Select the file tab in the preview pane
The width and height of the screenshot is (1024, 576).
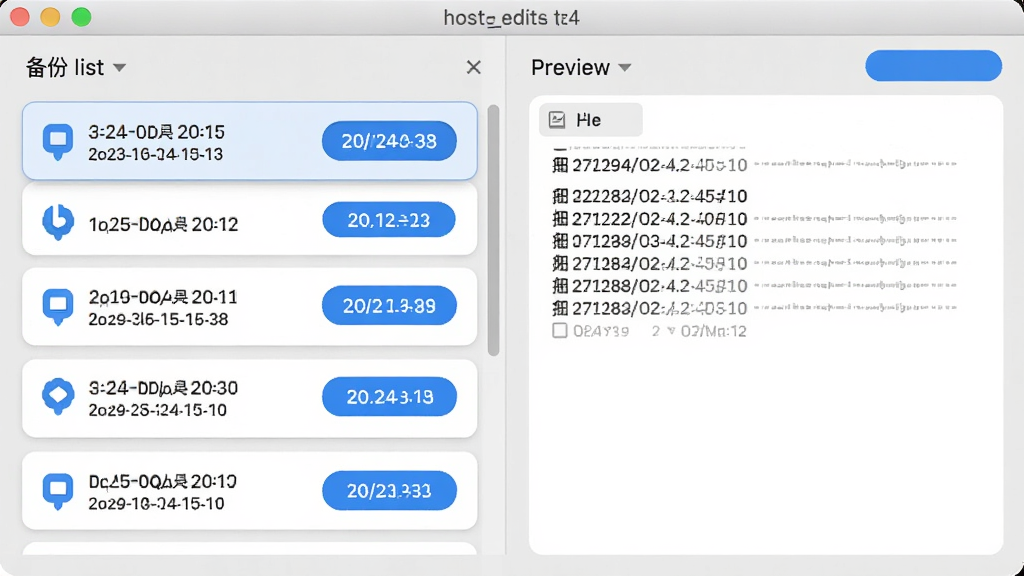pyautogui.click(x=590, y=120)
